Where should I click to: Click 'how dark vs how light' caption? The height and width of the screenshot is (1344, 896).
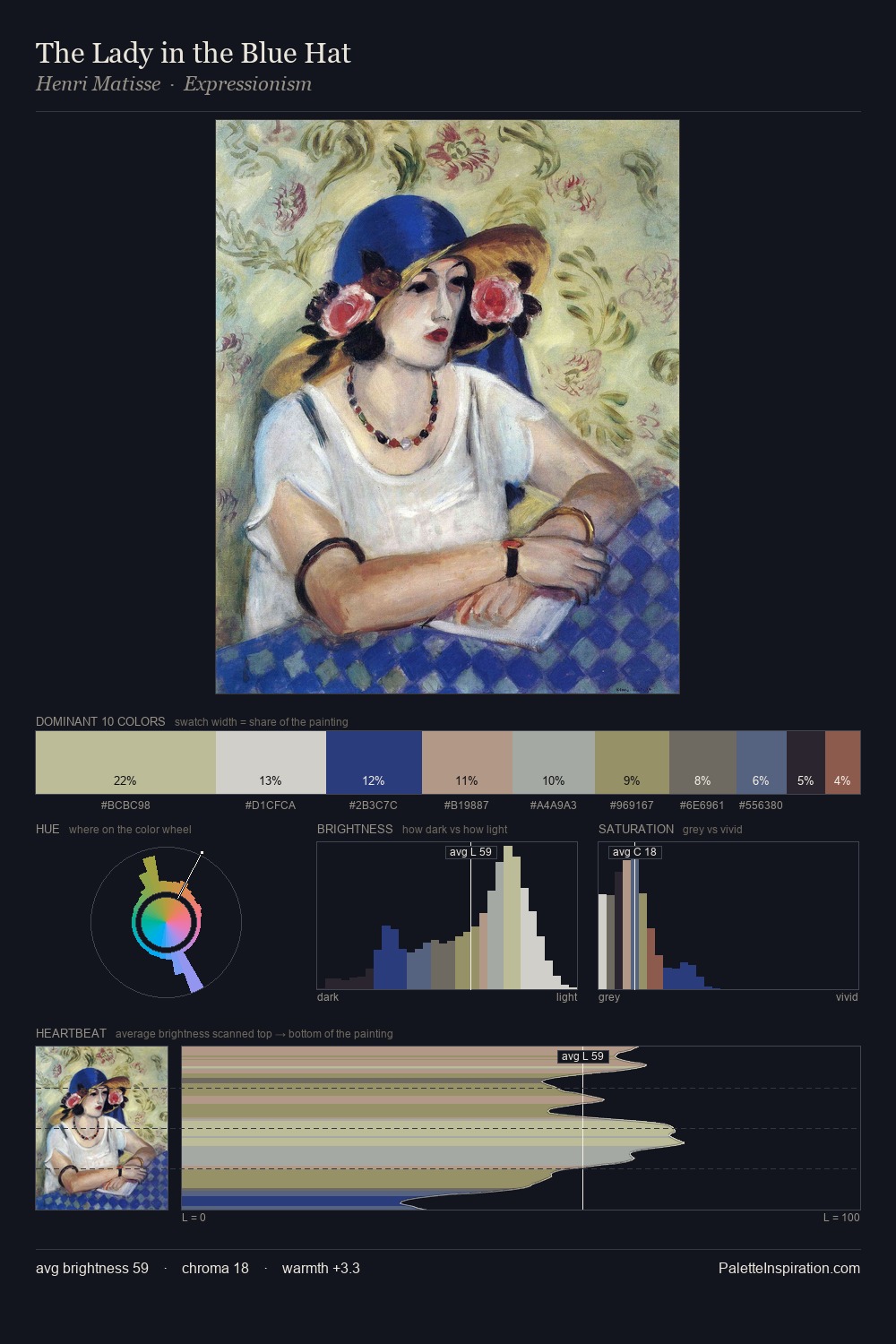tap(455, 830)
